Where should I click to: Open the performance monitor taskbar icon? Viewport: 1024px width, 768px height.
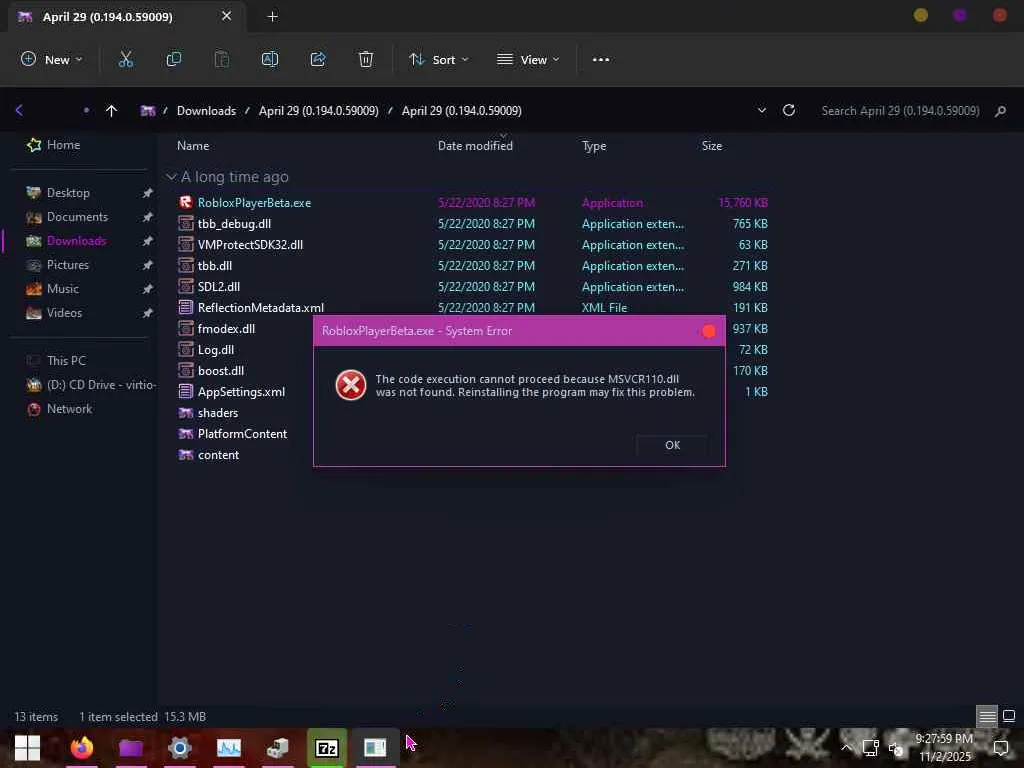tap(229, 747)
